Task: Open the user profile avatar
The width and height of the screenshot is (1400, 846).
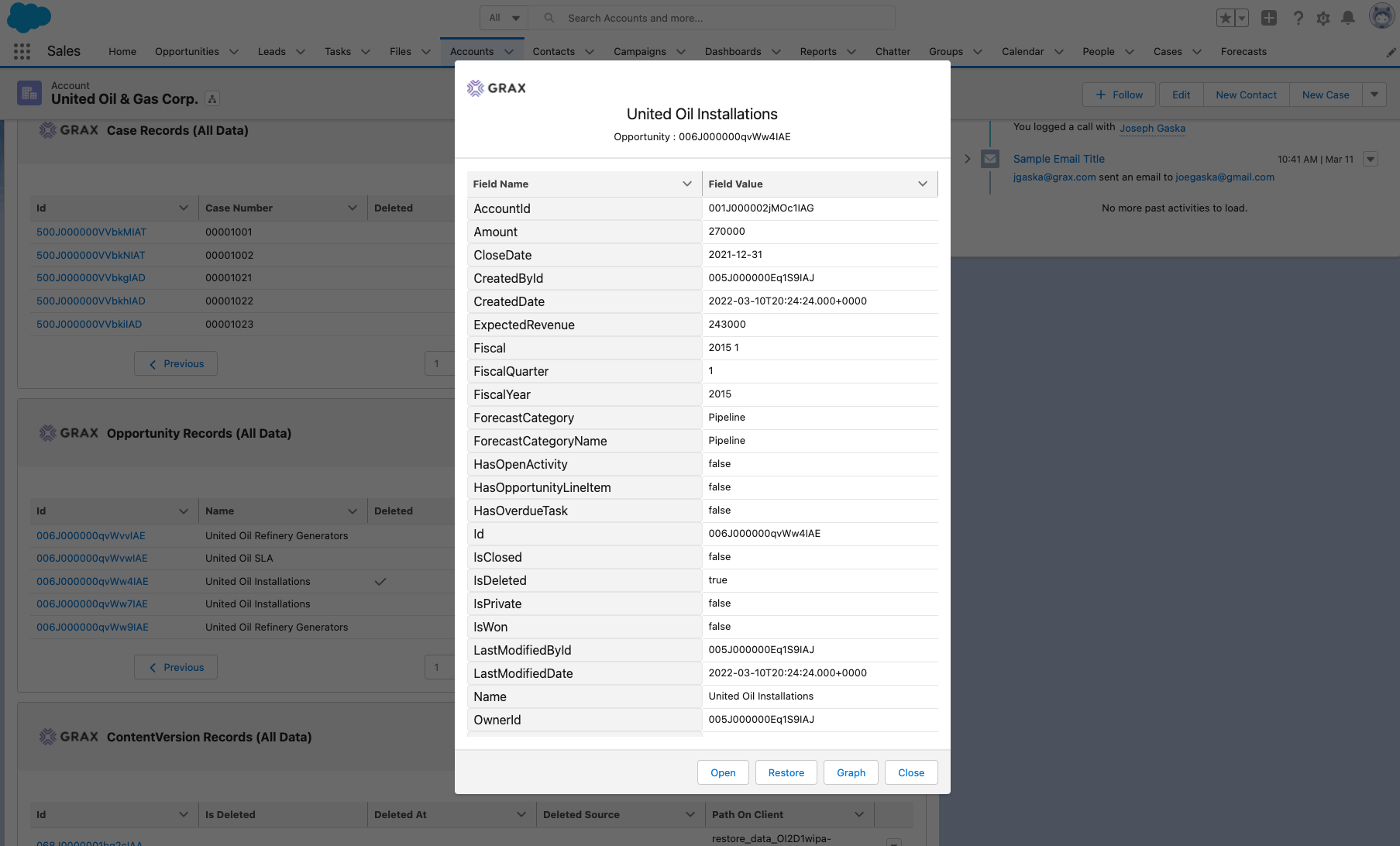Action: coord(1381,16)
